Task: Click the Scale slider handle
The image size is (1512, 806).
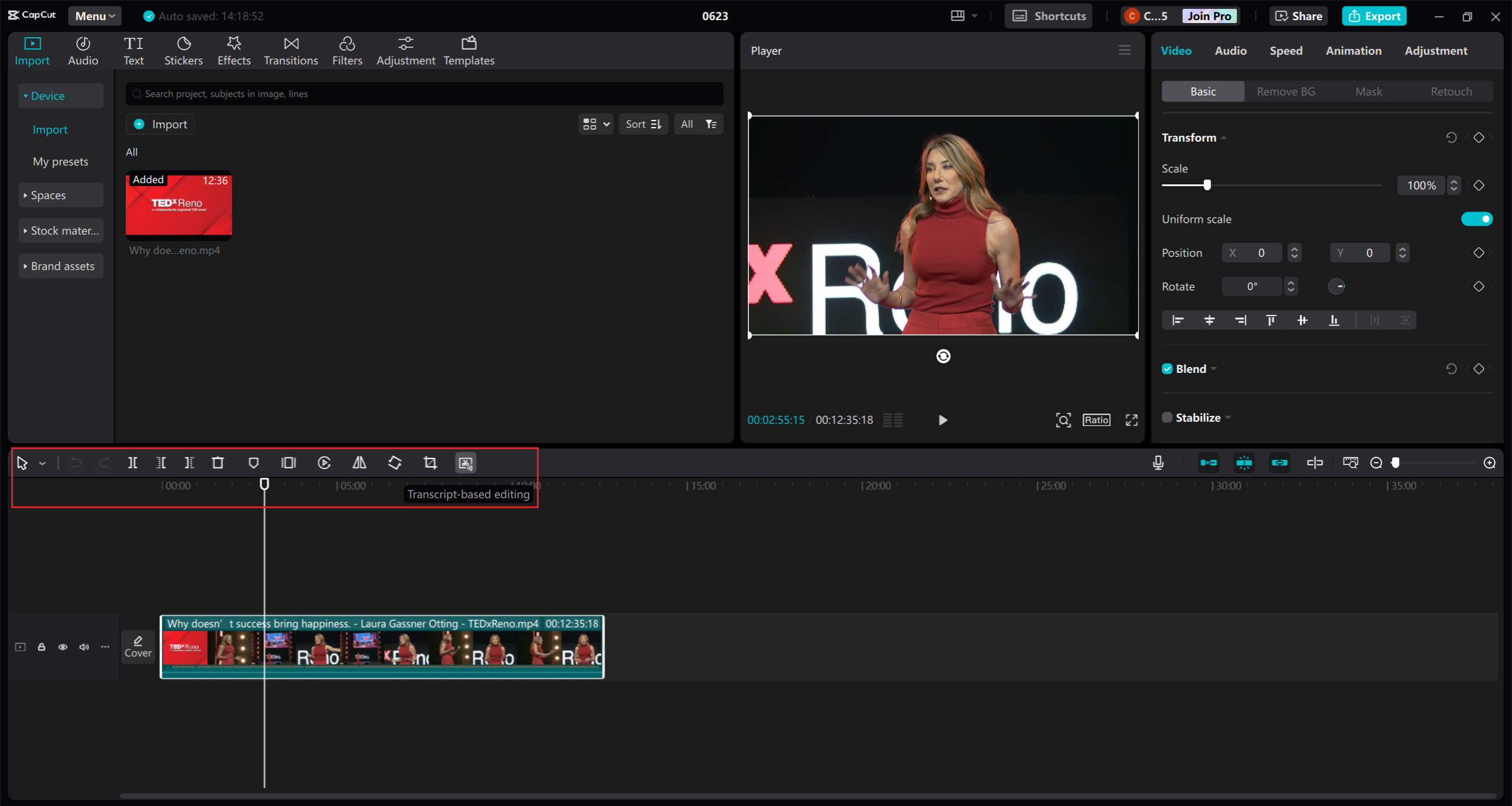Action: coord(1207,185)
